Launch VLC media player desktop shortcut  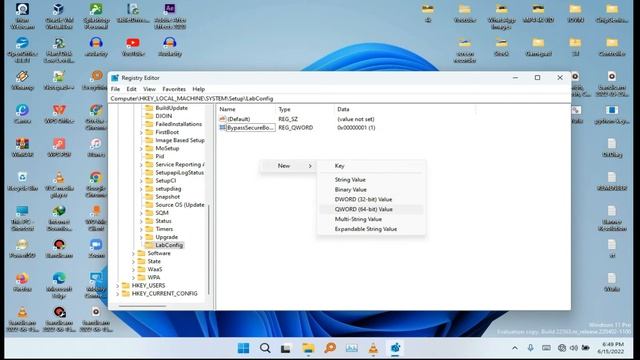[59, 183]
